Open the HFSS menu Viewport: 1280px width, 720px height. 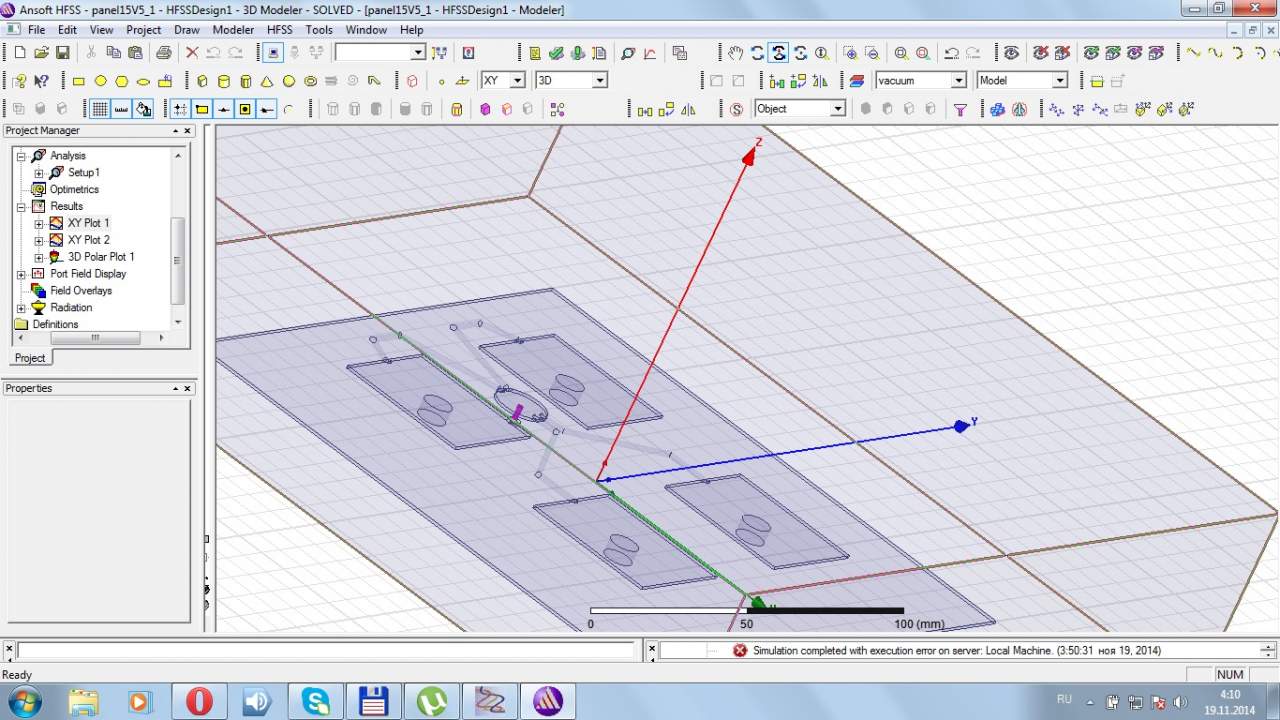(x=279, y=30)
